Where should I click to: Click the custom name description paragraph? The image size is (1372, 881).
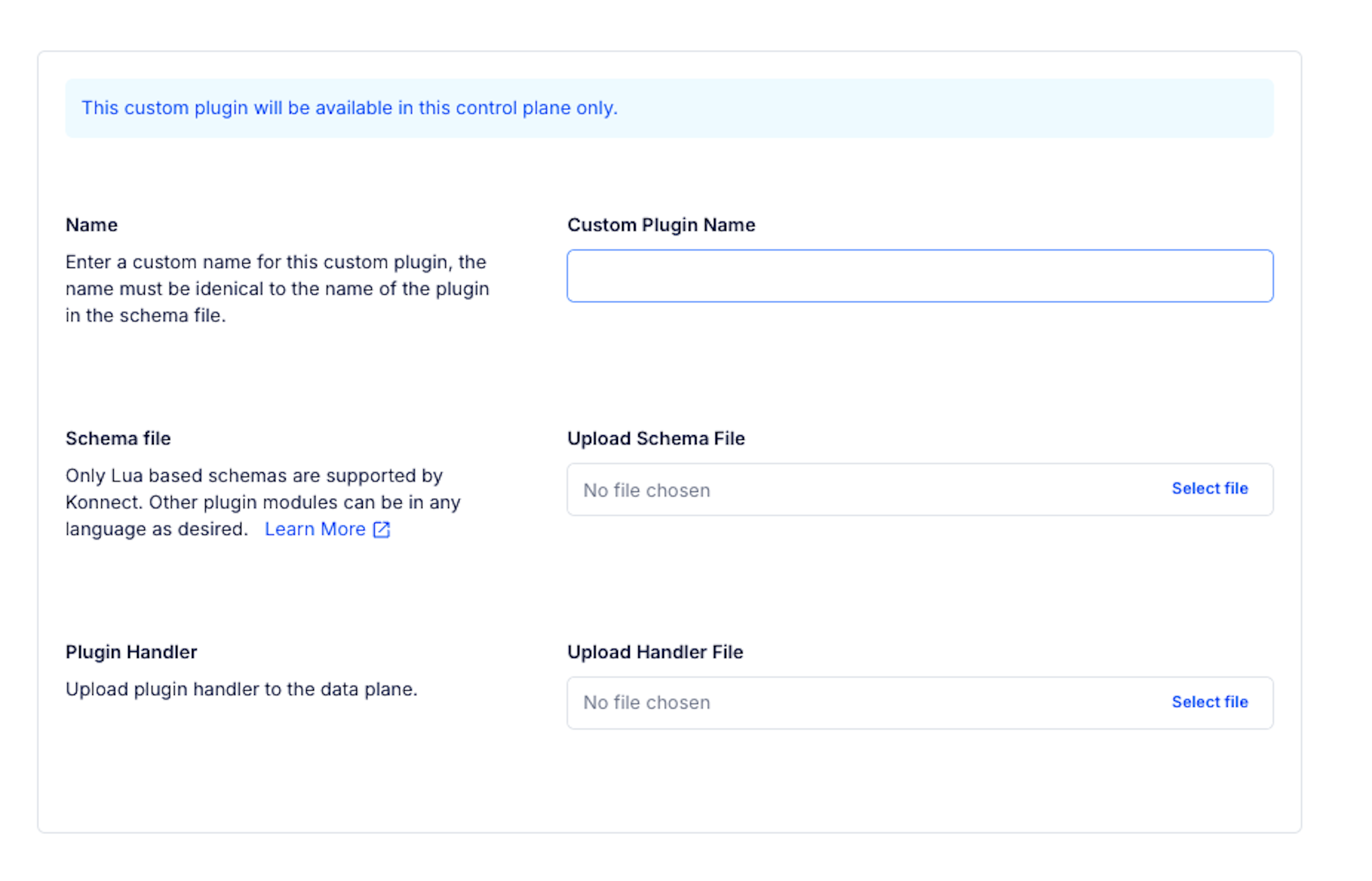coord(277,289)
